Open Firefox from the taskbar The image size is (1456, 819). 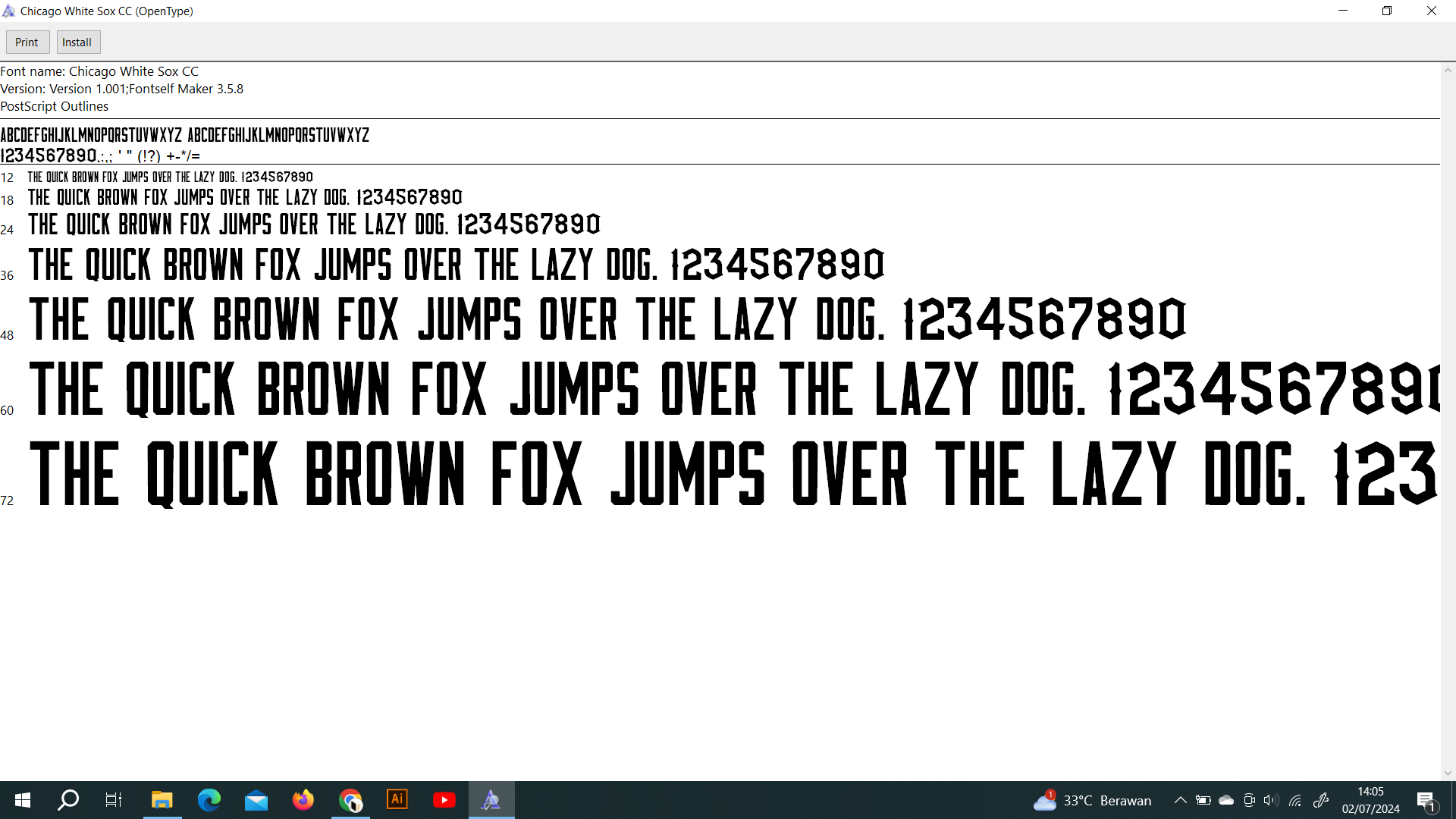pos(303,800)
